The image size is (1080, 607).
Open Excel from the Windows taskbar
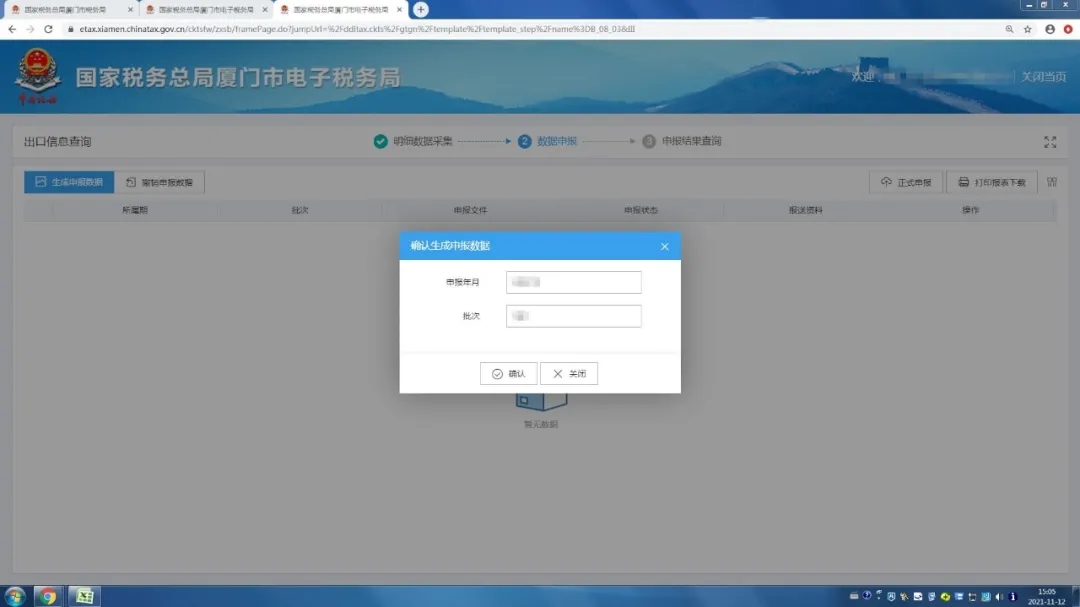(x=85, y=596)
